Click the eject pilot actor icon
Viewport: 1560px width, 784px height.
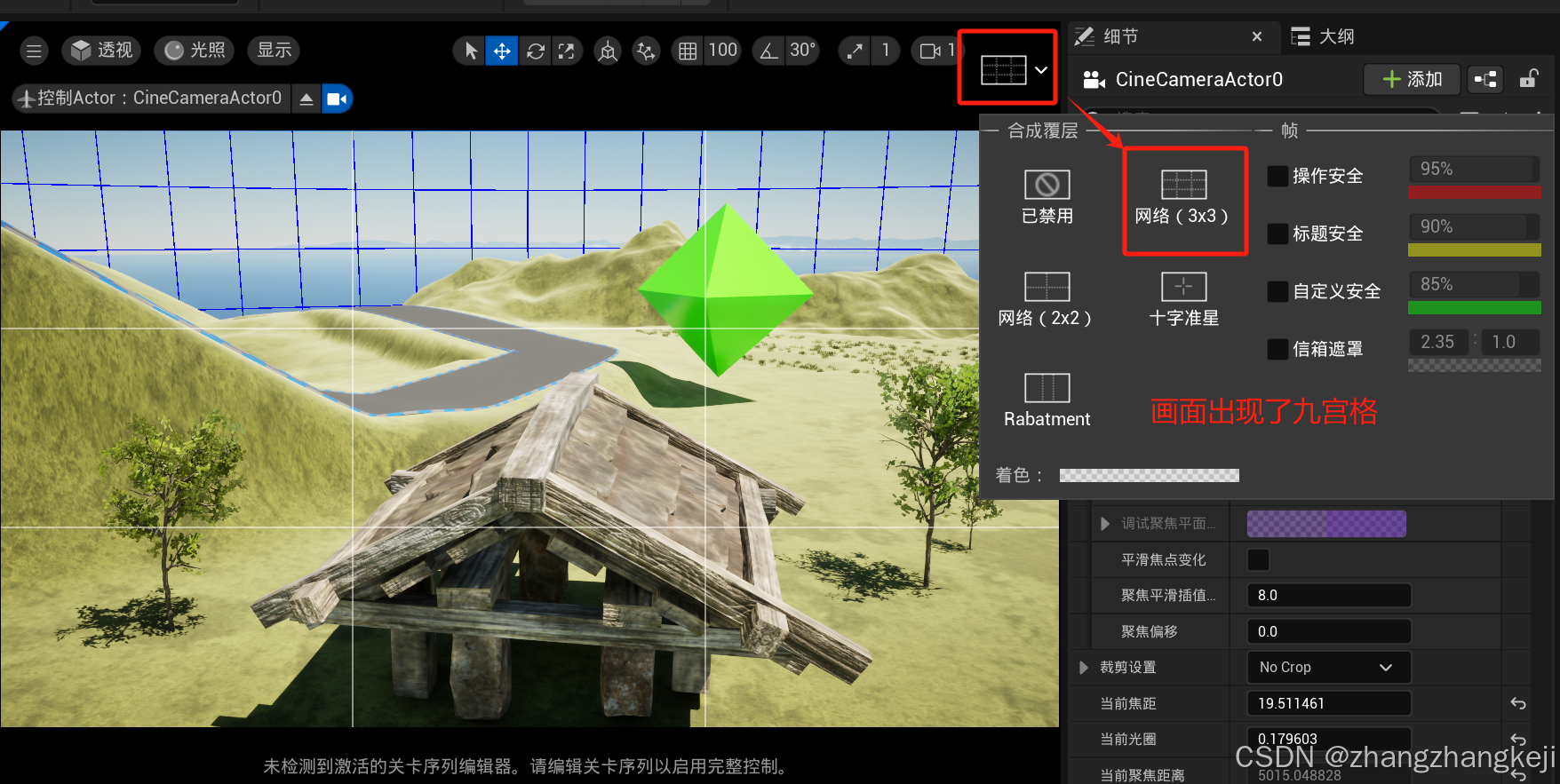tap(306, 99)
